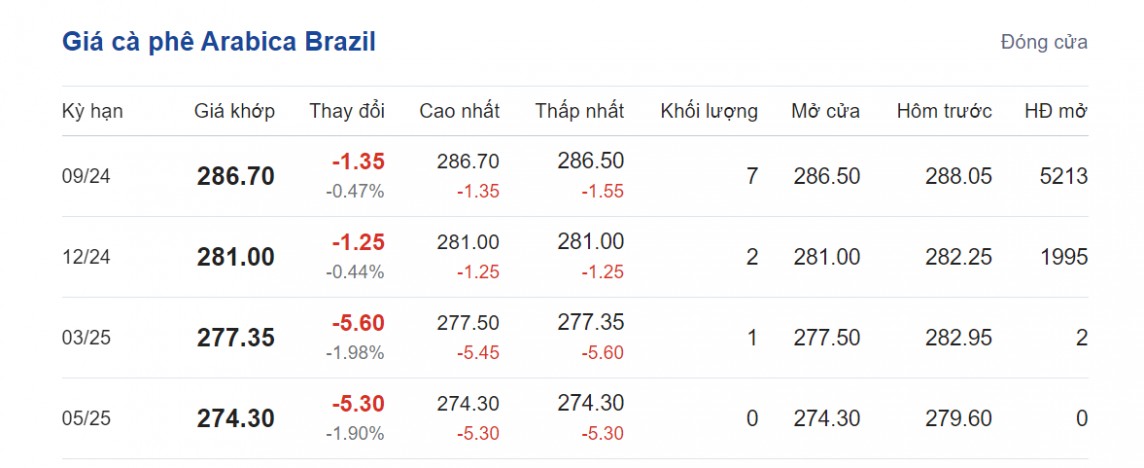Click the 'Hôm trước' column header

(944, 111)
